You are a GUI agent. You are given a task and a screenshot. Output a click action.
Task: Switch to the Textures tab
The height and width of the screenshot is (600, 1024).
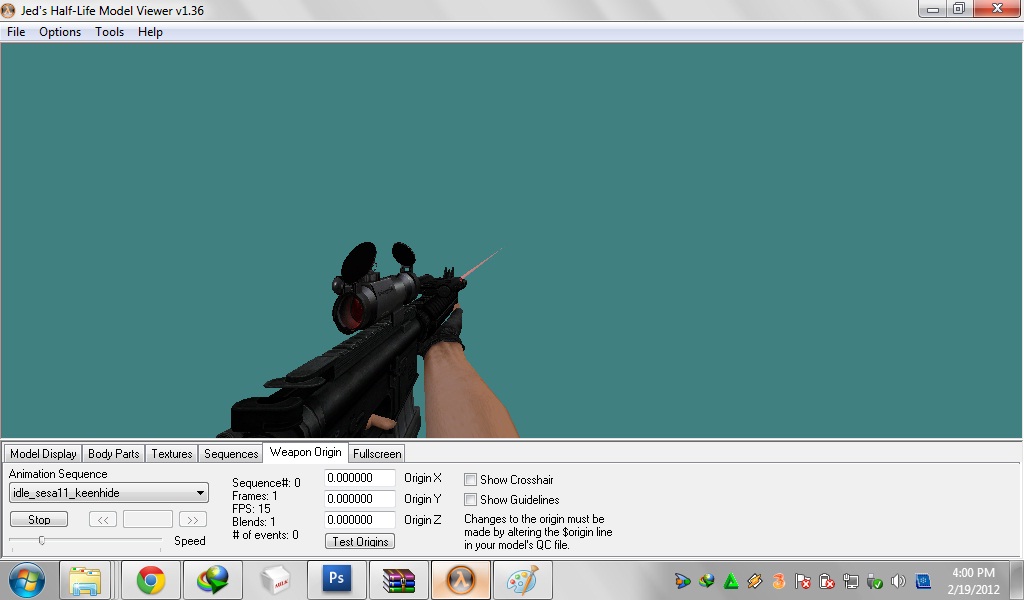coord(172,454)
